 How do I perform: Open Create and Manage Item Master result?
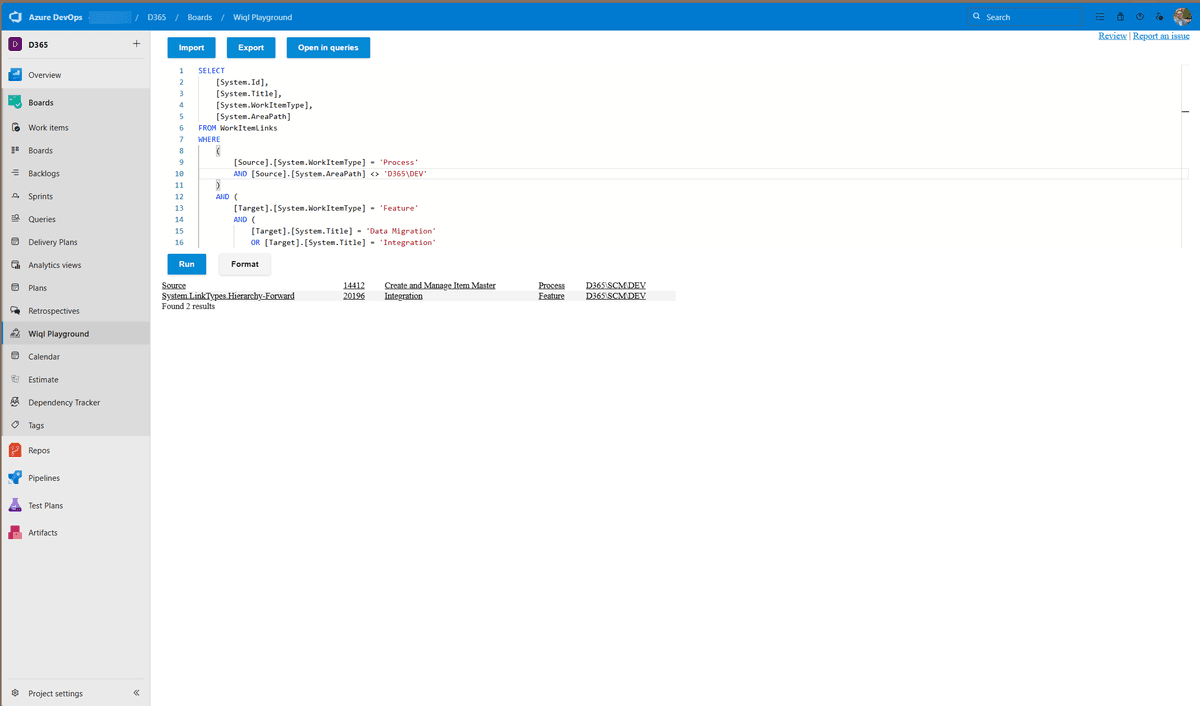tap(440, 286)
